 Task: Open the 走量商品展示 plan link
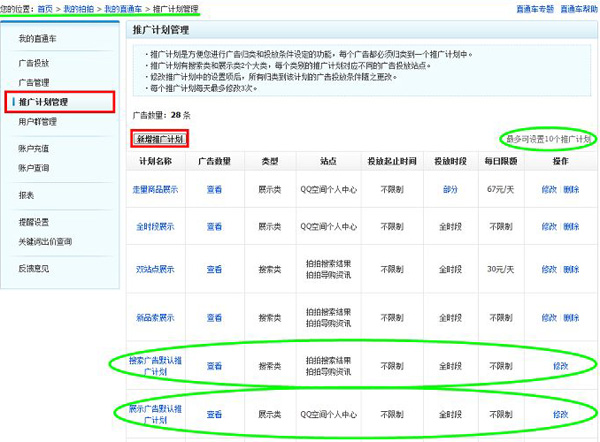pos(155,189)
